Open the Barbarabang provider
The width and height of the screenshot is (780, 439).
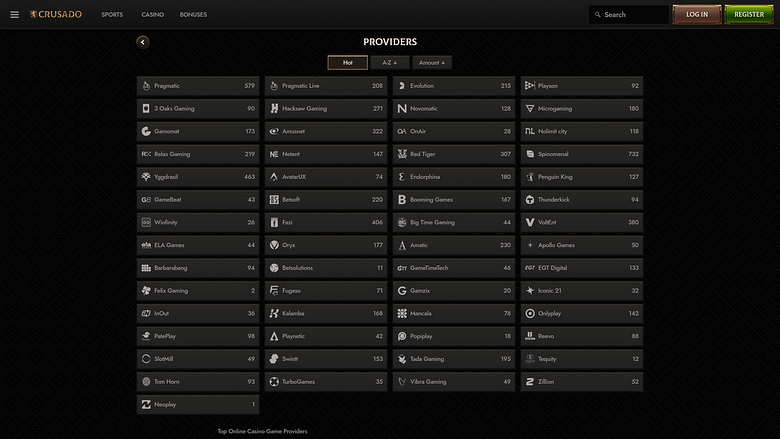pyautogui.click(x=198, y=268)
